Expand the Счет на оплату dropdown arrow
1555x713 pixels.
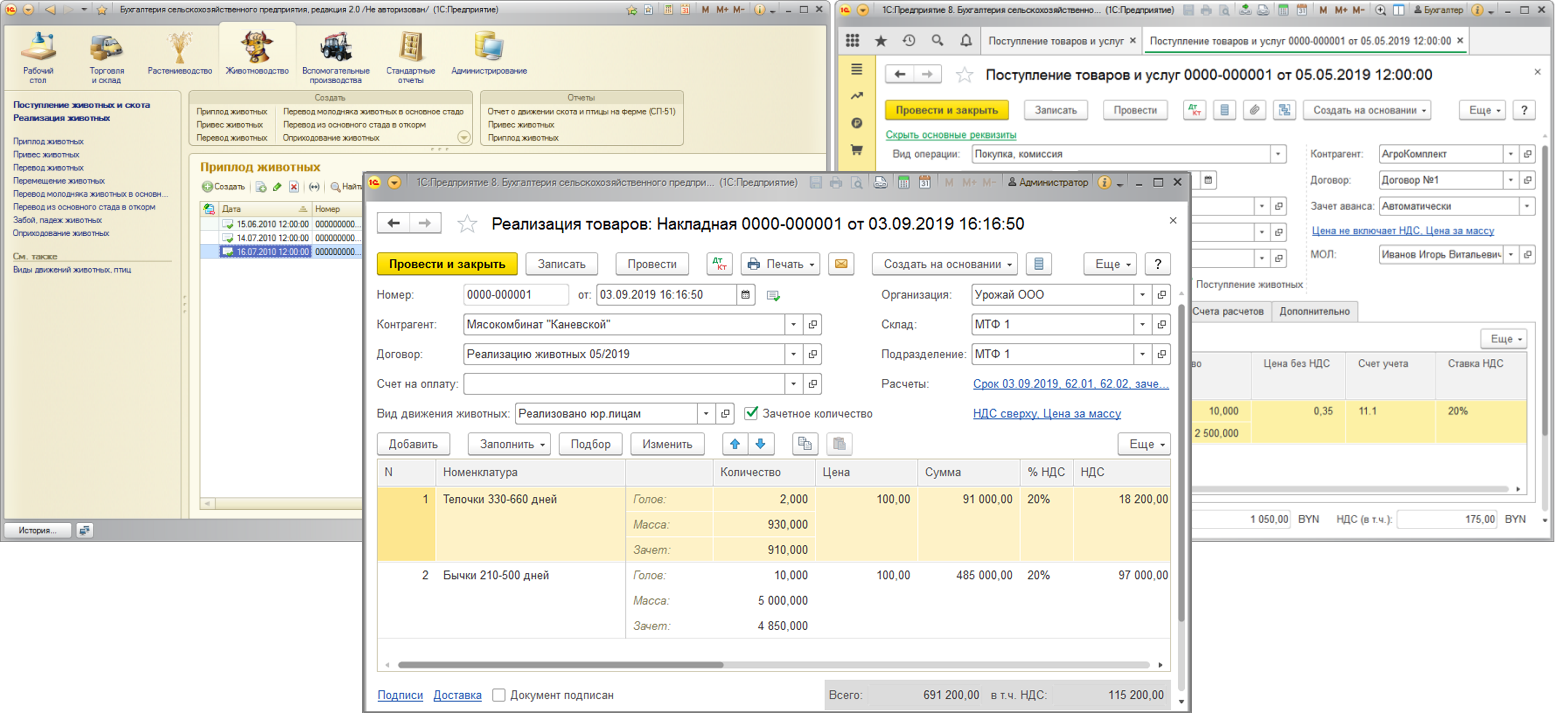(x=794, y=383)
